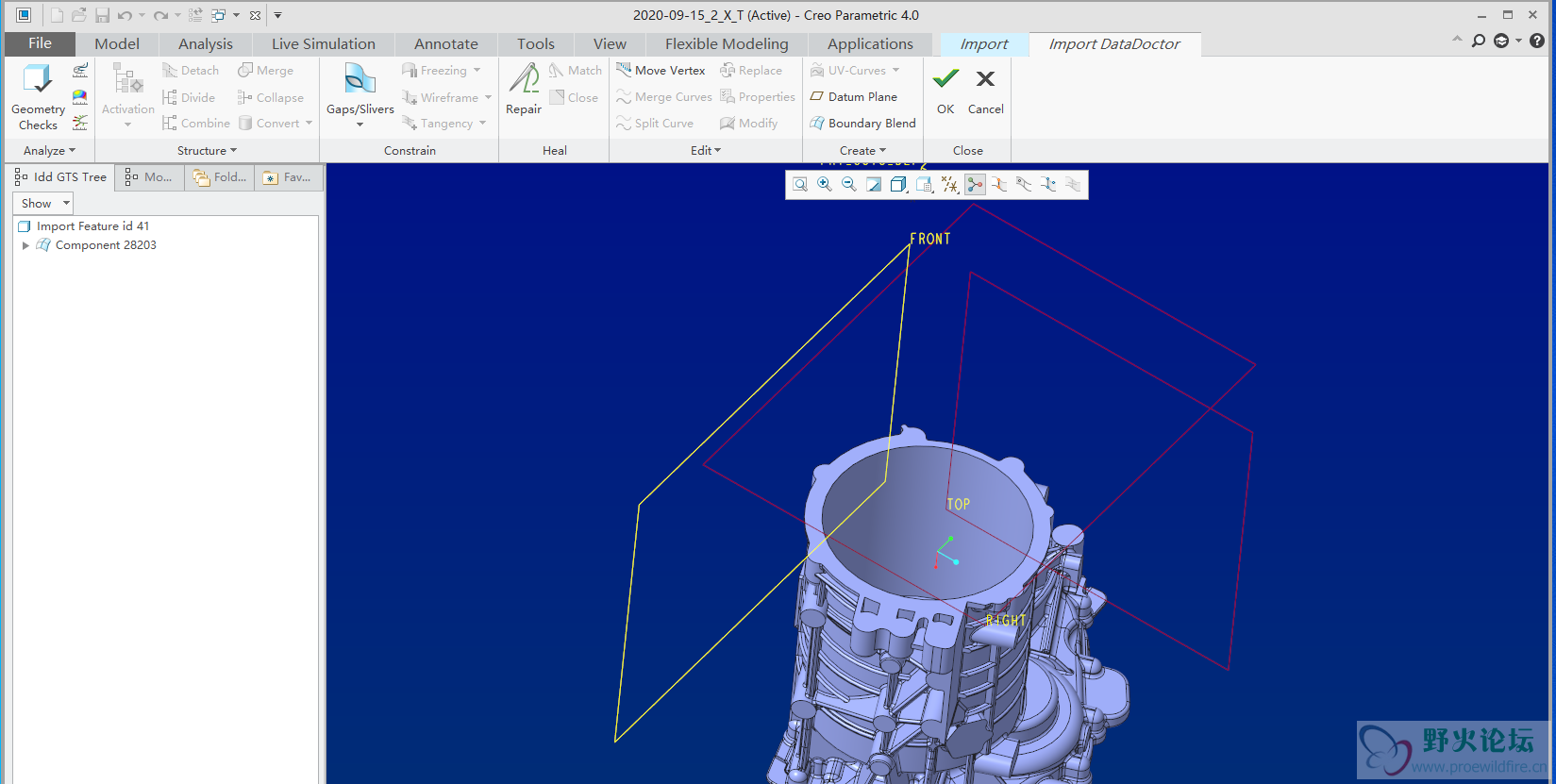Switch to the Model tab

pos(117,44)
